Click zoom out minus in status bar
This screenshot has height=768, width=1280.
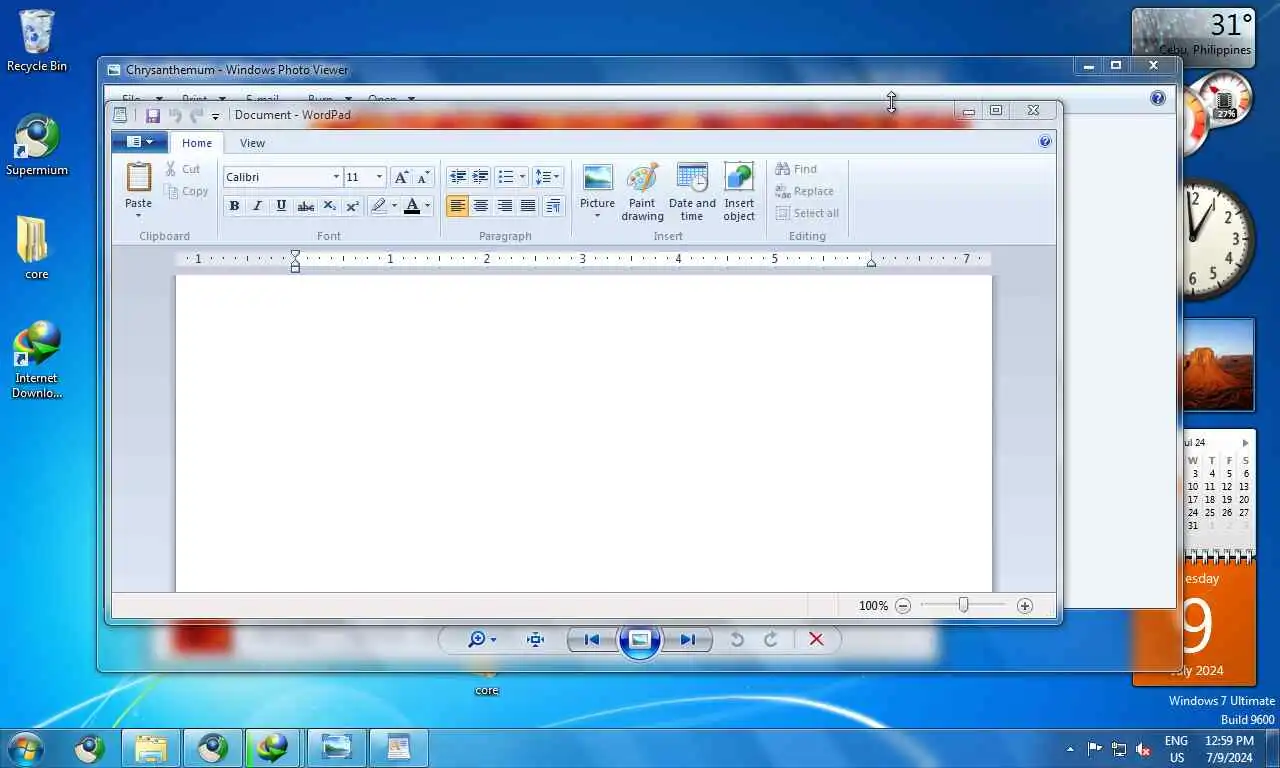point(903,605)
